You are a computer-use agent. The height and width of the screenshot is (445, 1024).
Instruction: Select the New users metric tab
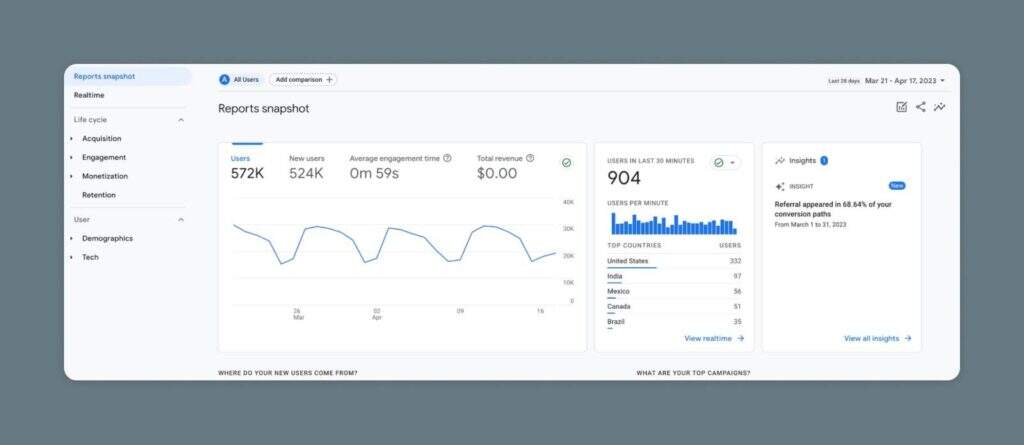(x=306, y=167)
